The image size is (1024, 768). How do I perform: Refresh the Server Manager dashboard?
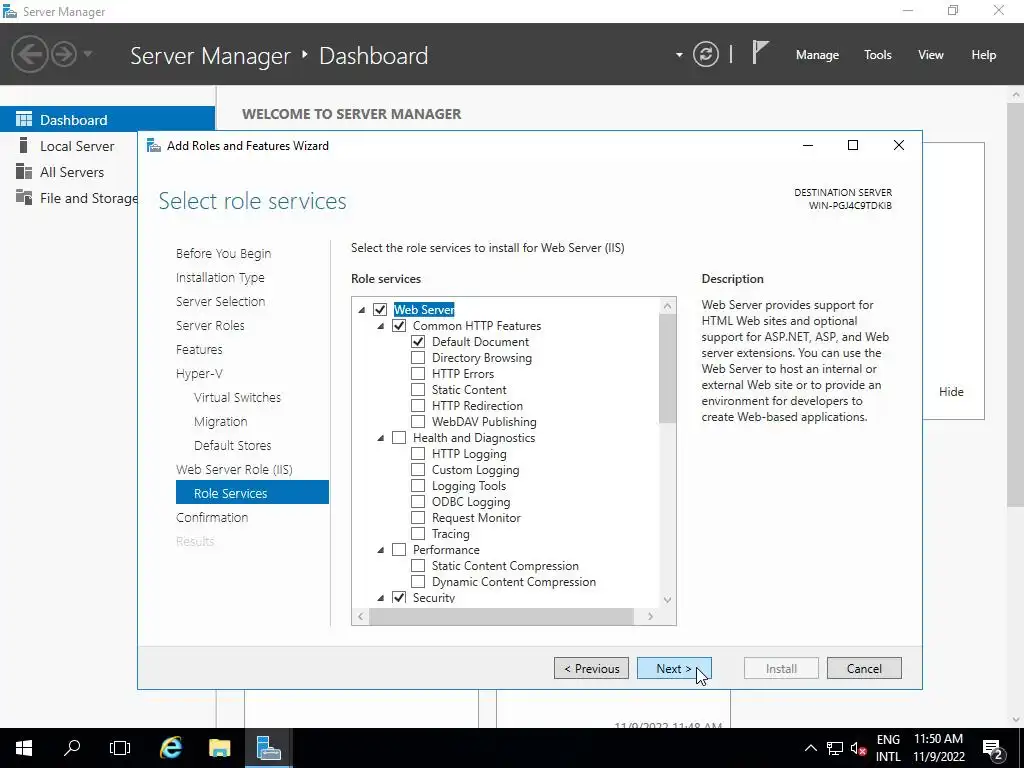(x=705, y=54)
